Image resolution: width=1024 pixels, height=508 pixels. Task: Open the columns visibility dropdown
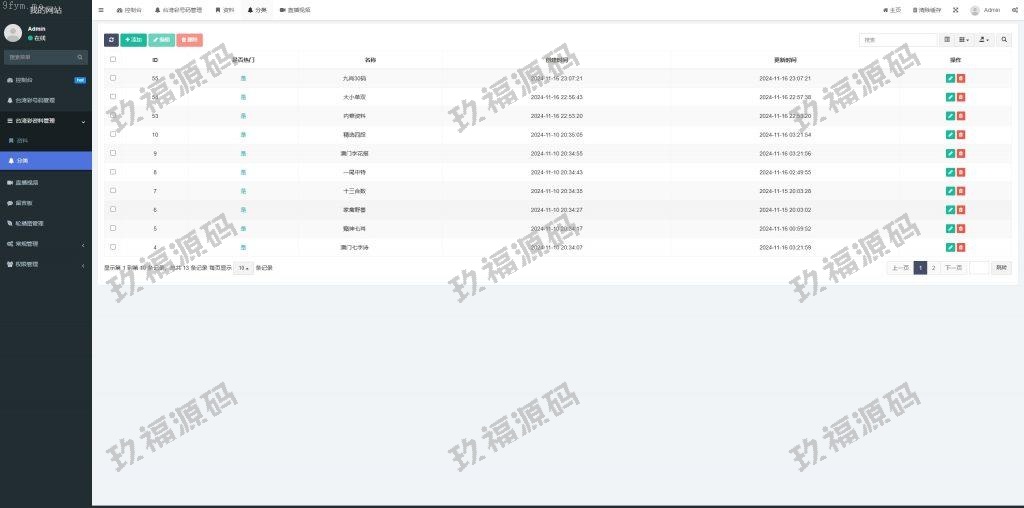click(964, 40)
